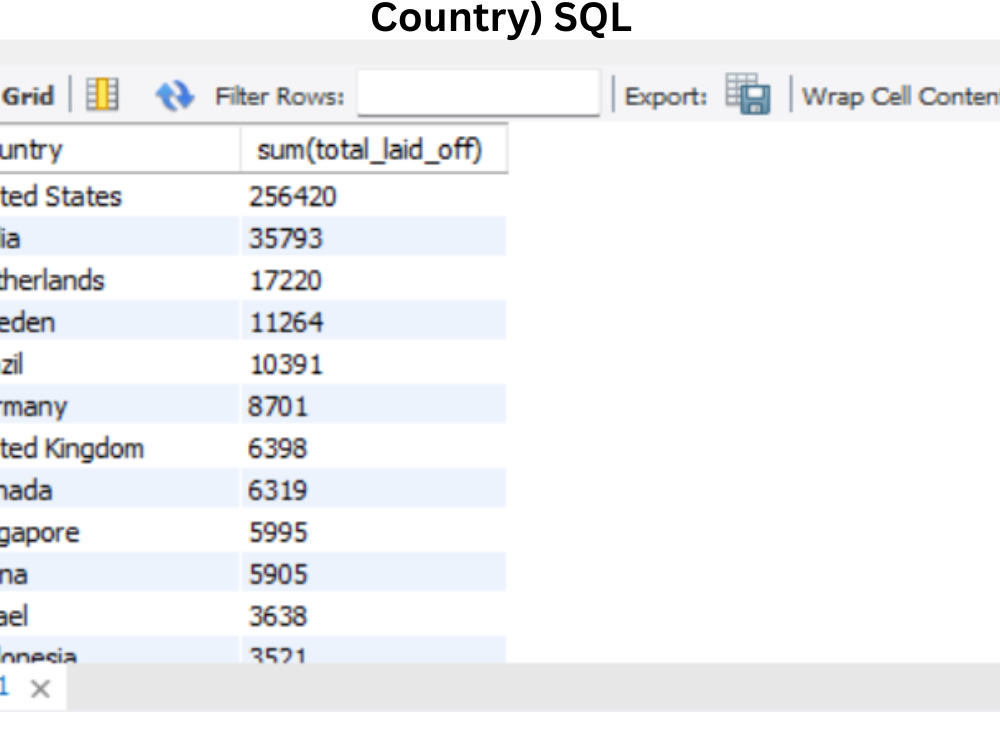
Task: Select the cell with value 8701
Action: [x=374, y=406]
